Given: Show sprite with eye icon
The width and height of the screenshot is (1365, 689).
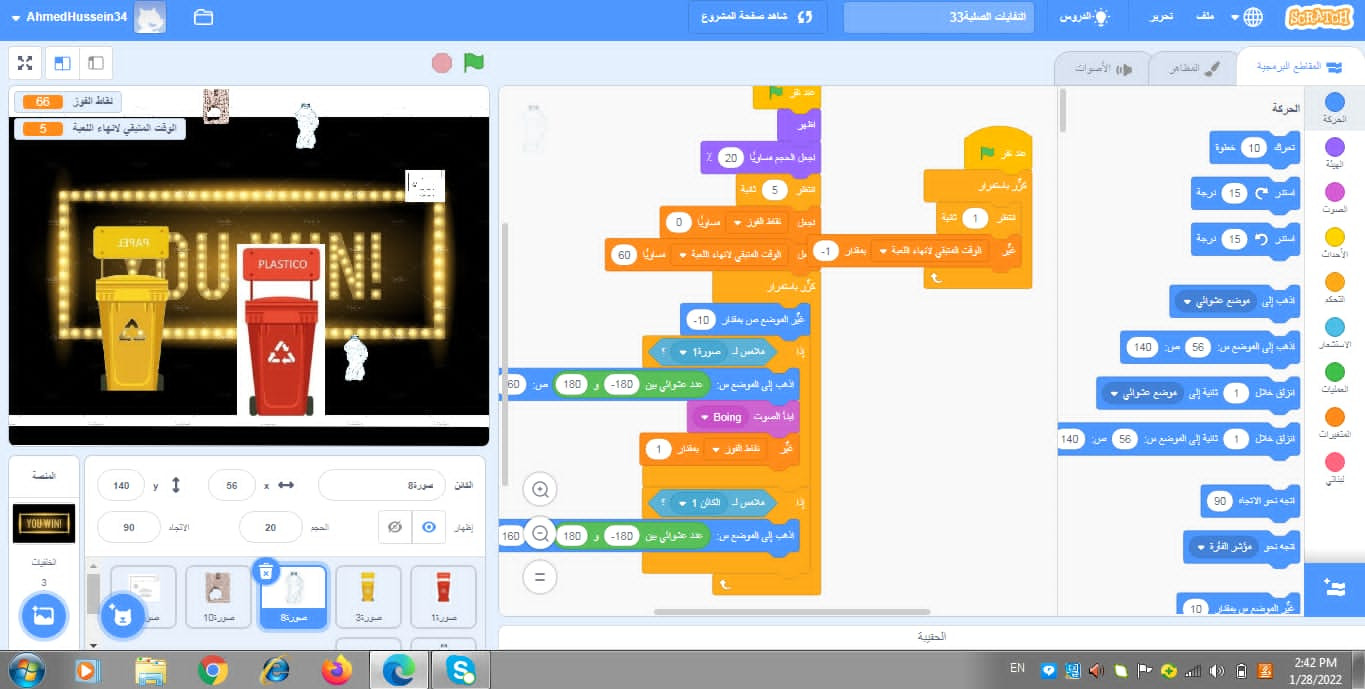Looking at the screenshot, I should (x=429, y=527).
